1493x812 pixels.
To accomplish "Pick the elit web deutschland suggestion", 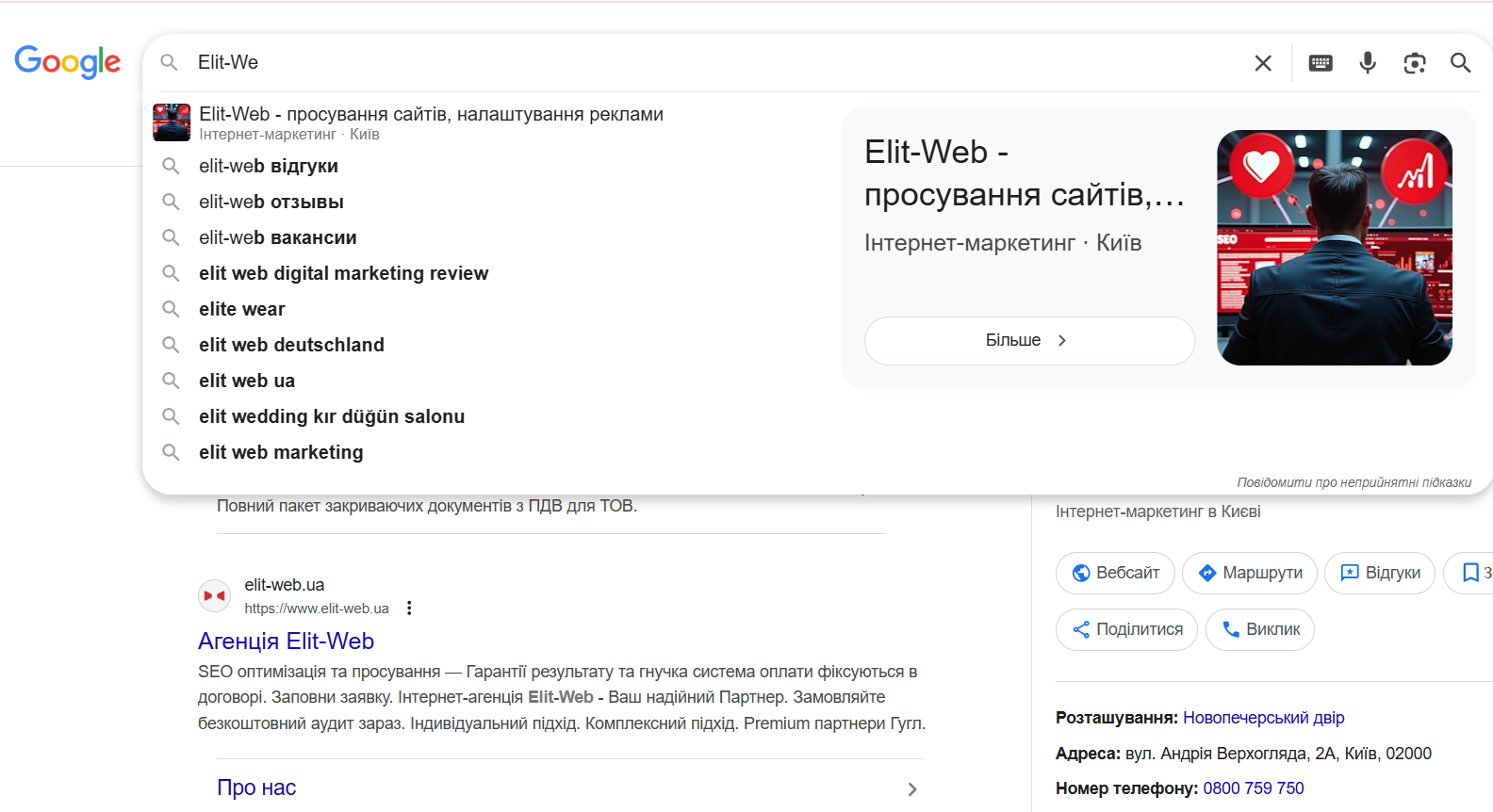I will (291, 345).
